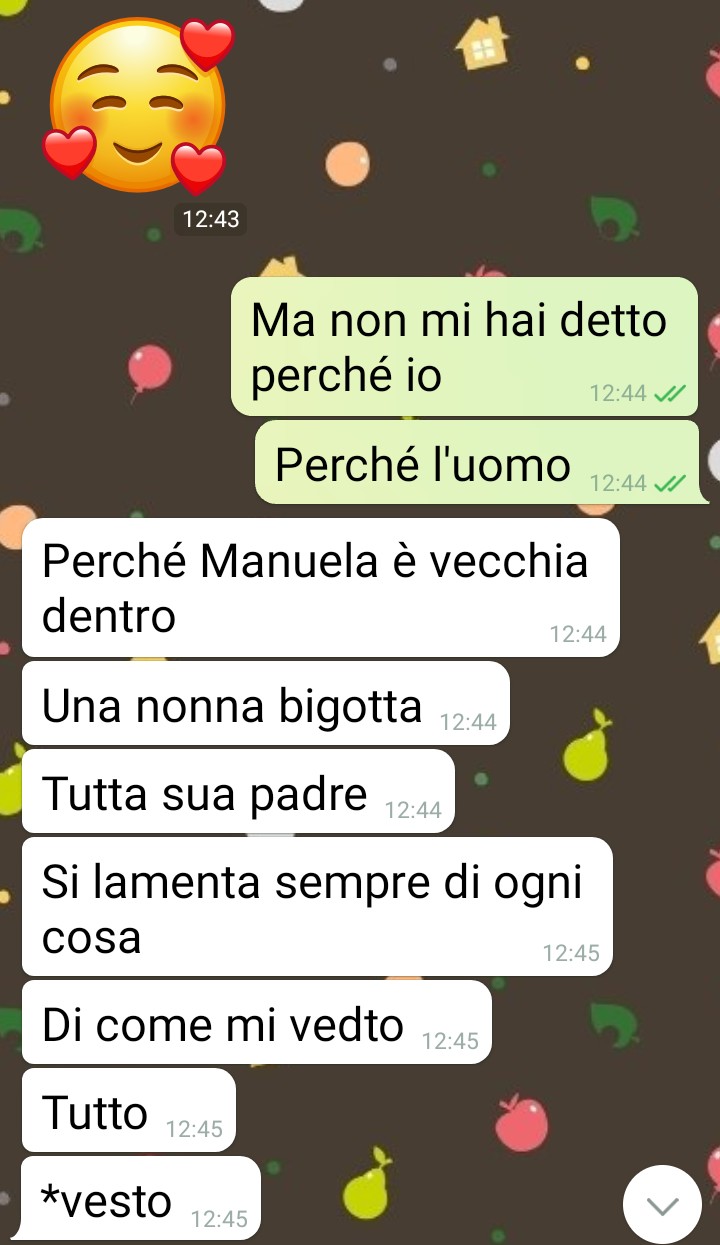Tap the smiling face with hearts emoji
Screen dimensions: 720x1245
pyautogui.click(x=138, y=106)
